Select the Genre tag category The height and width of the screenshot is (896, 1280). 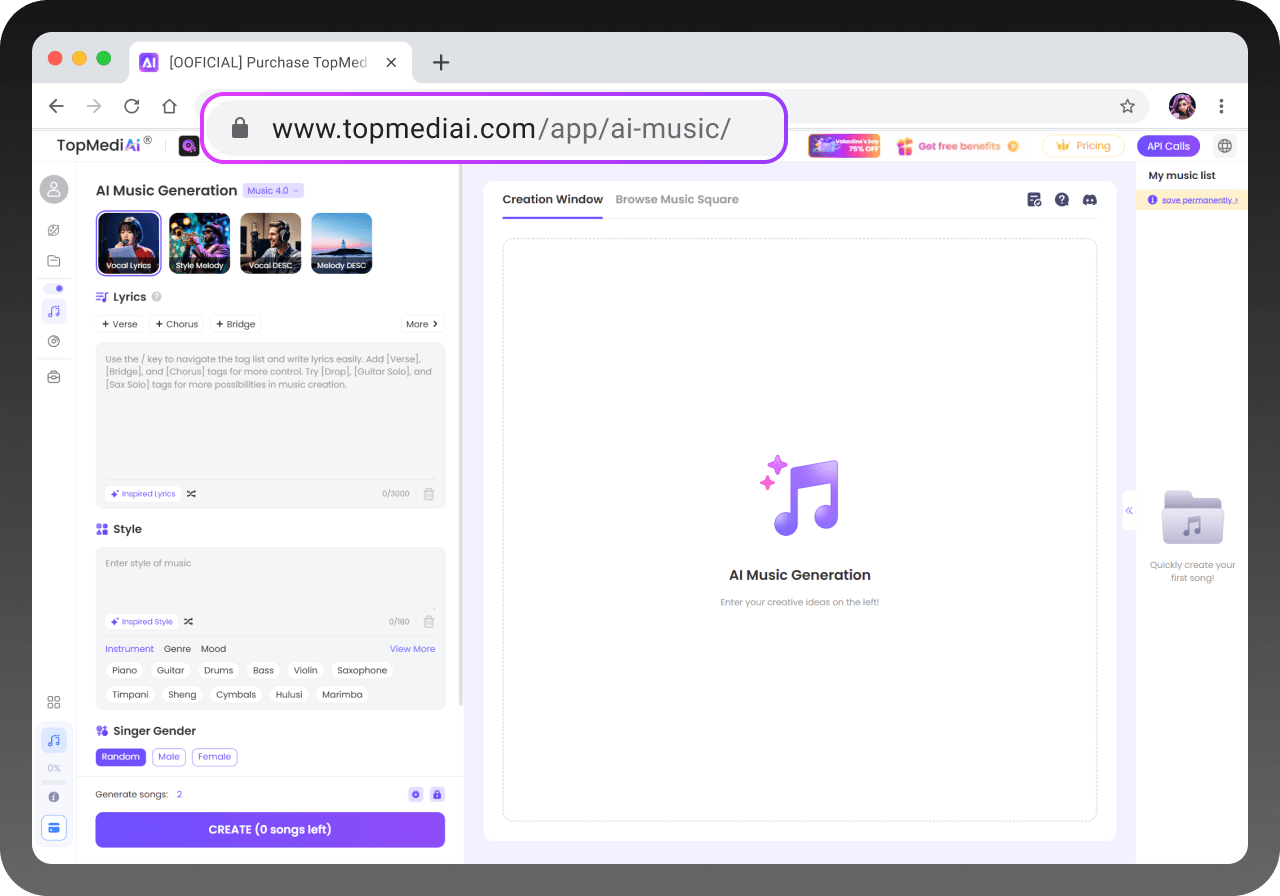(177, 649)
